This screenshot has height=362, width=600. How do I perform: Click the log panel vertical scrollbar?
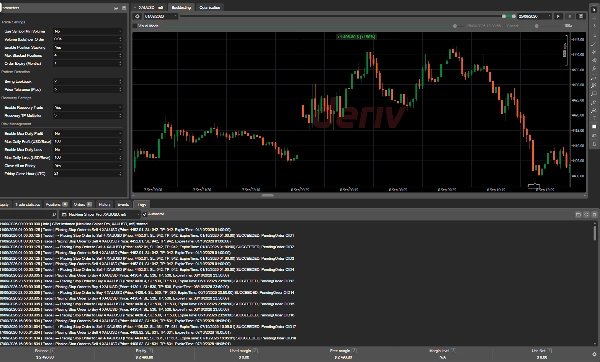[595, 233]
